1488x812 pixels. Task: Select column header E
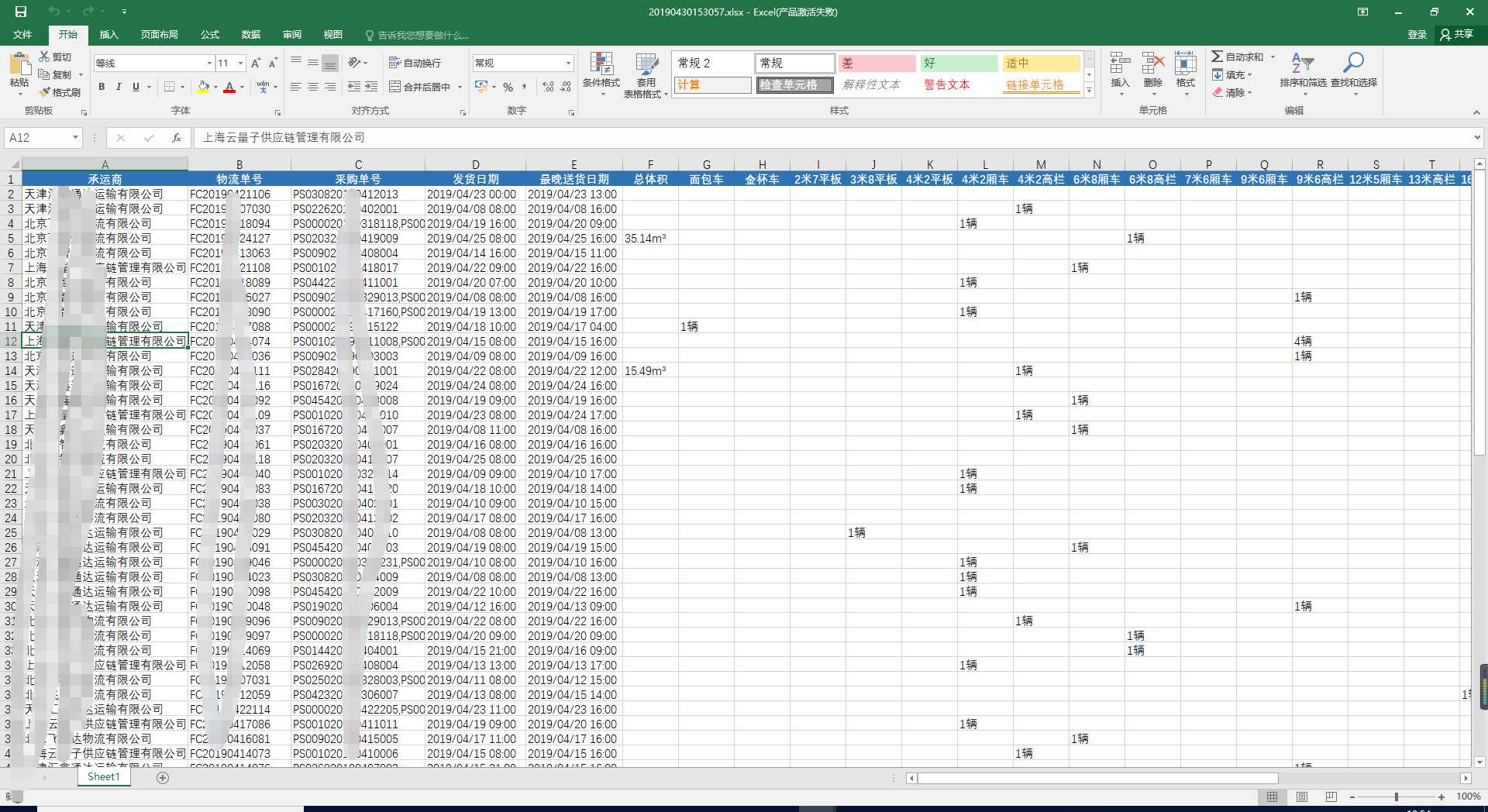click(574, 164)
